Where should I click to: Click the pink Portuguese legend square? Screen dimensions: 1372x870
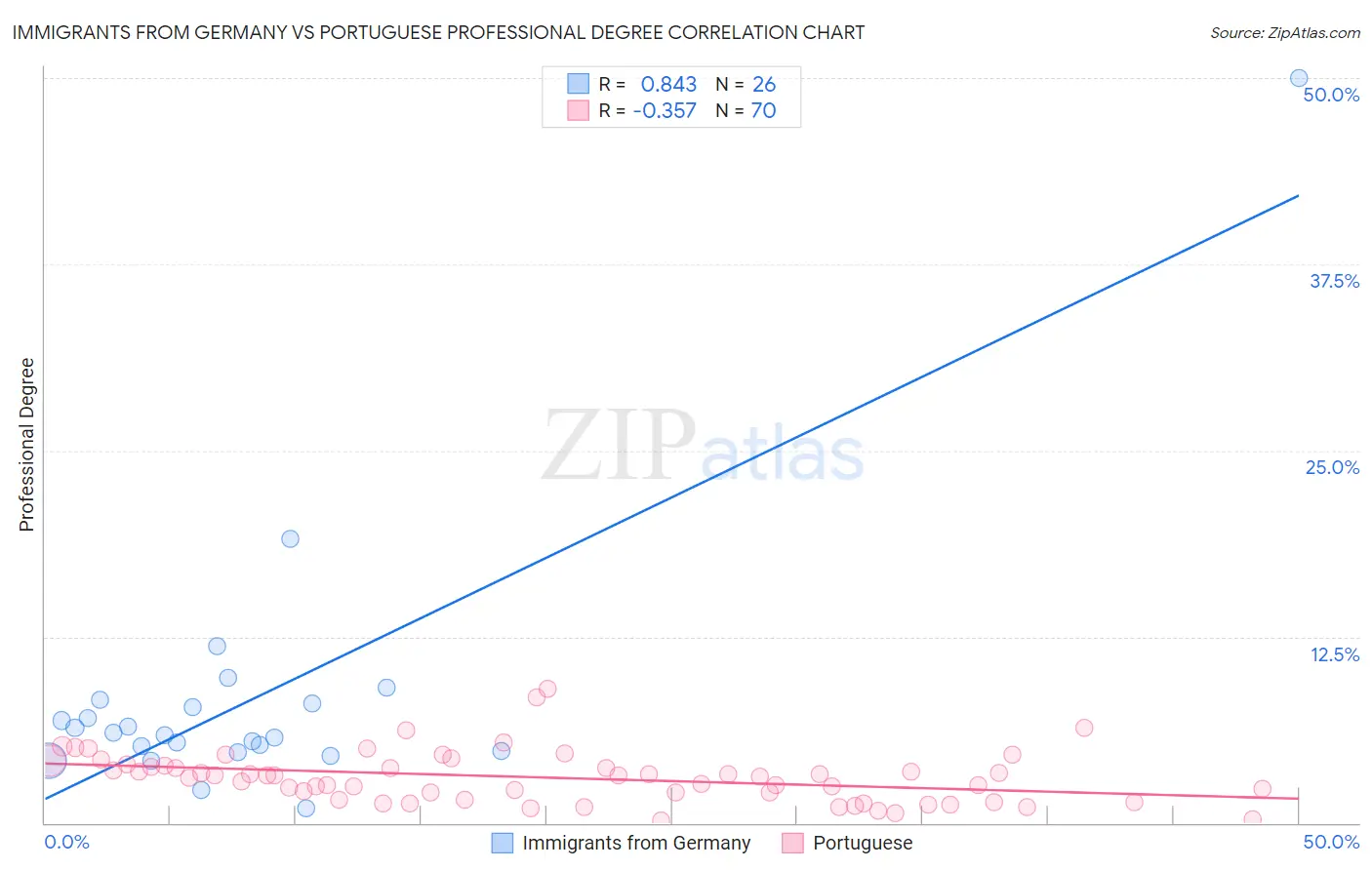point(792,843)
